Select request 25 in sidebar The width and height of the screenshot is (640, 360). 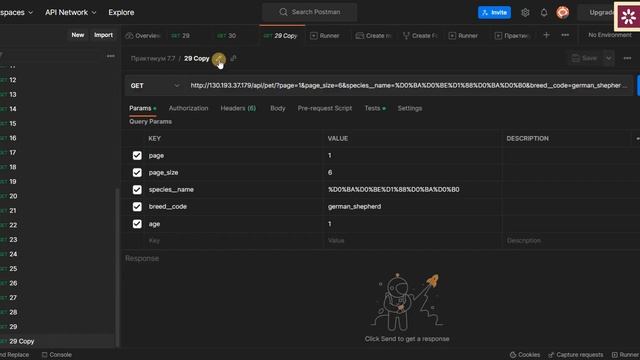(13, 269)
